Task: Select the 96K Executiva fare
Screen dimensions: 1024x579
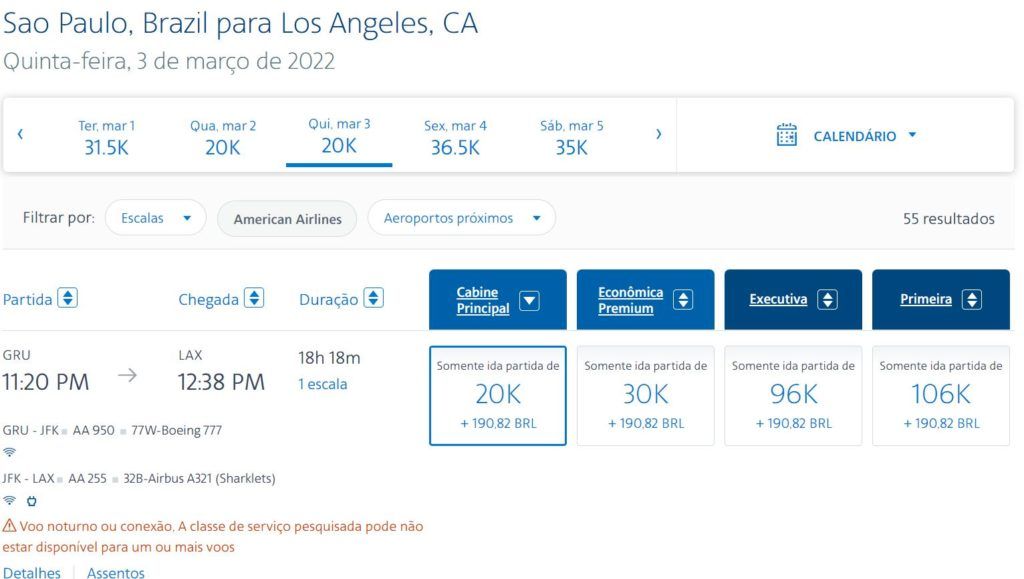Action: 793,396
